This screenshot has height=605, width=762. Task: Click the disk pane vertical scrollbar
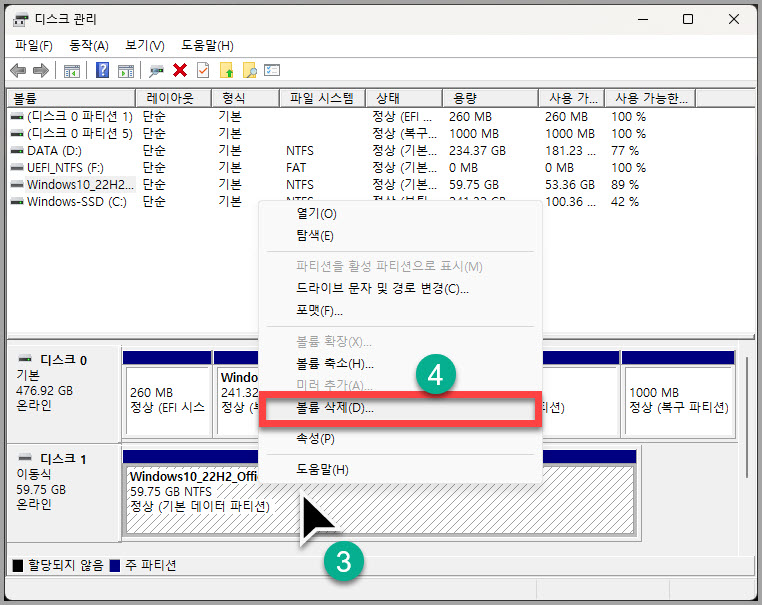tap(747, 418)
